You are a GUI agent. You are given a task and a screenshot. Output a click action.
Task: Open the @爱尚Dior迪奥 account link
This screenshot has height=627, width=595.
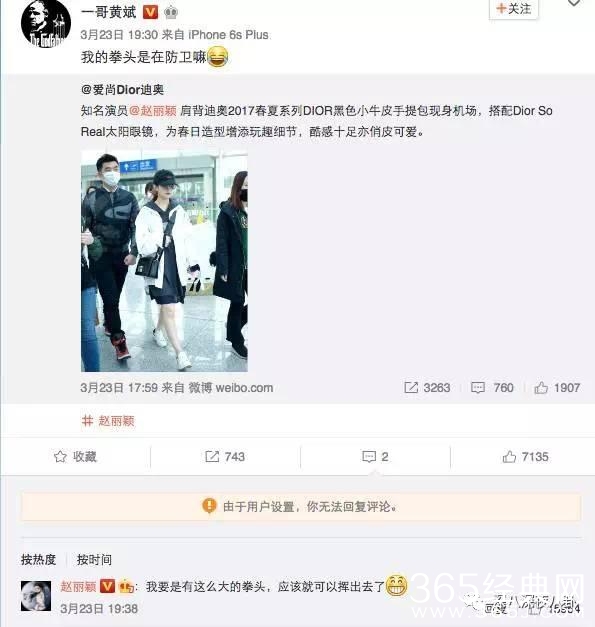[x=122, y=90]
